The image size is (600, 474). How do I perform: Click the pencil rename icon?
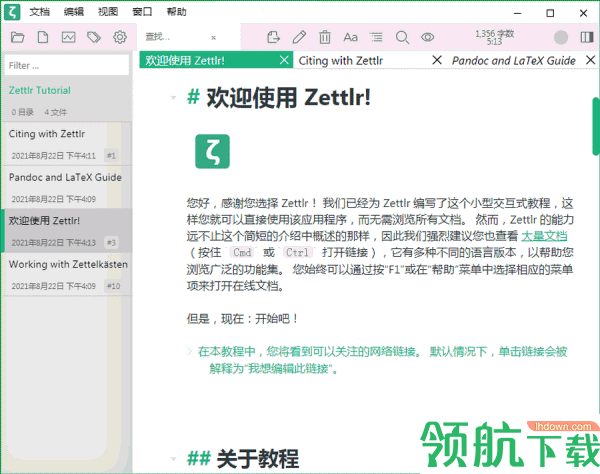click(x=299, y=37)
